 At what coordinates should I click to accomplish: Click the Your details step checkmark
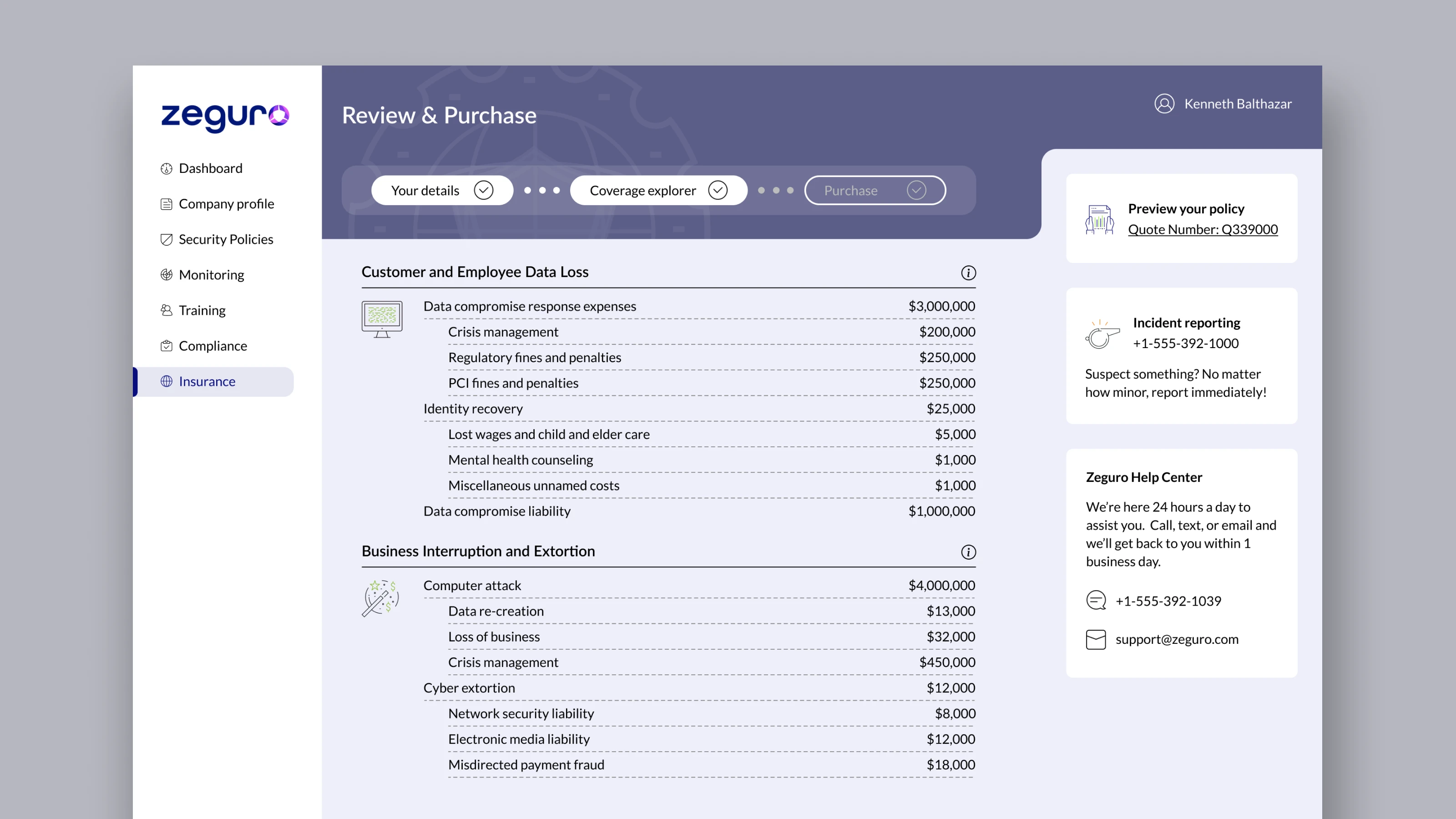pos(483,191)
